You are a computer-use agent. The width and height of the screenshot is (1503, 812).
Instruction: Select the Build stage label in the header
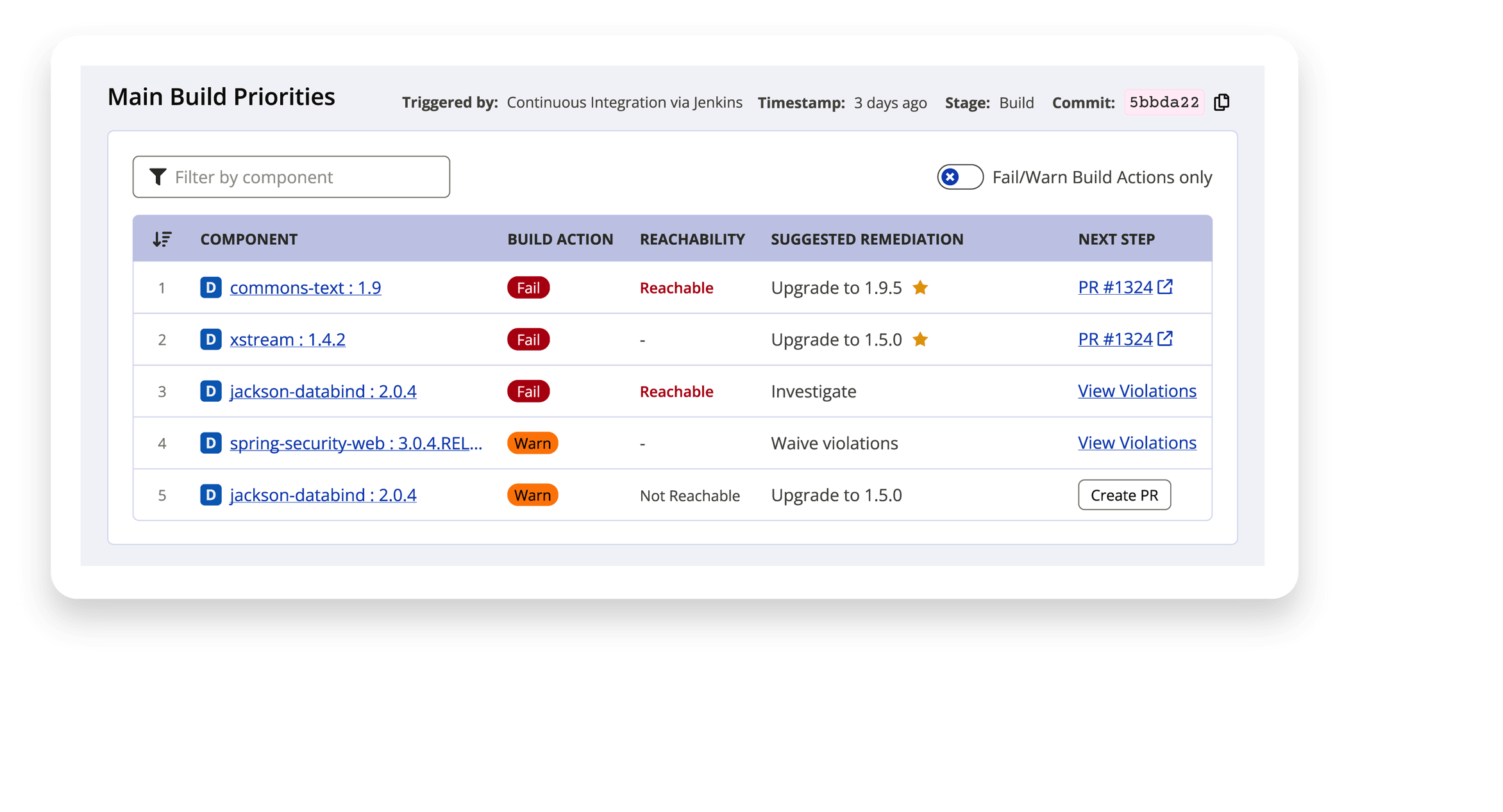(x=1016, y=102)
